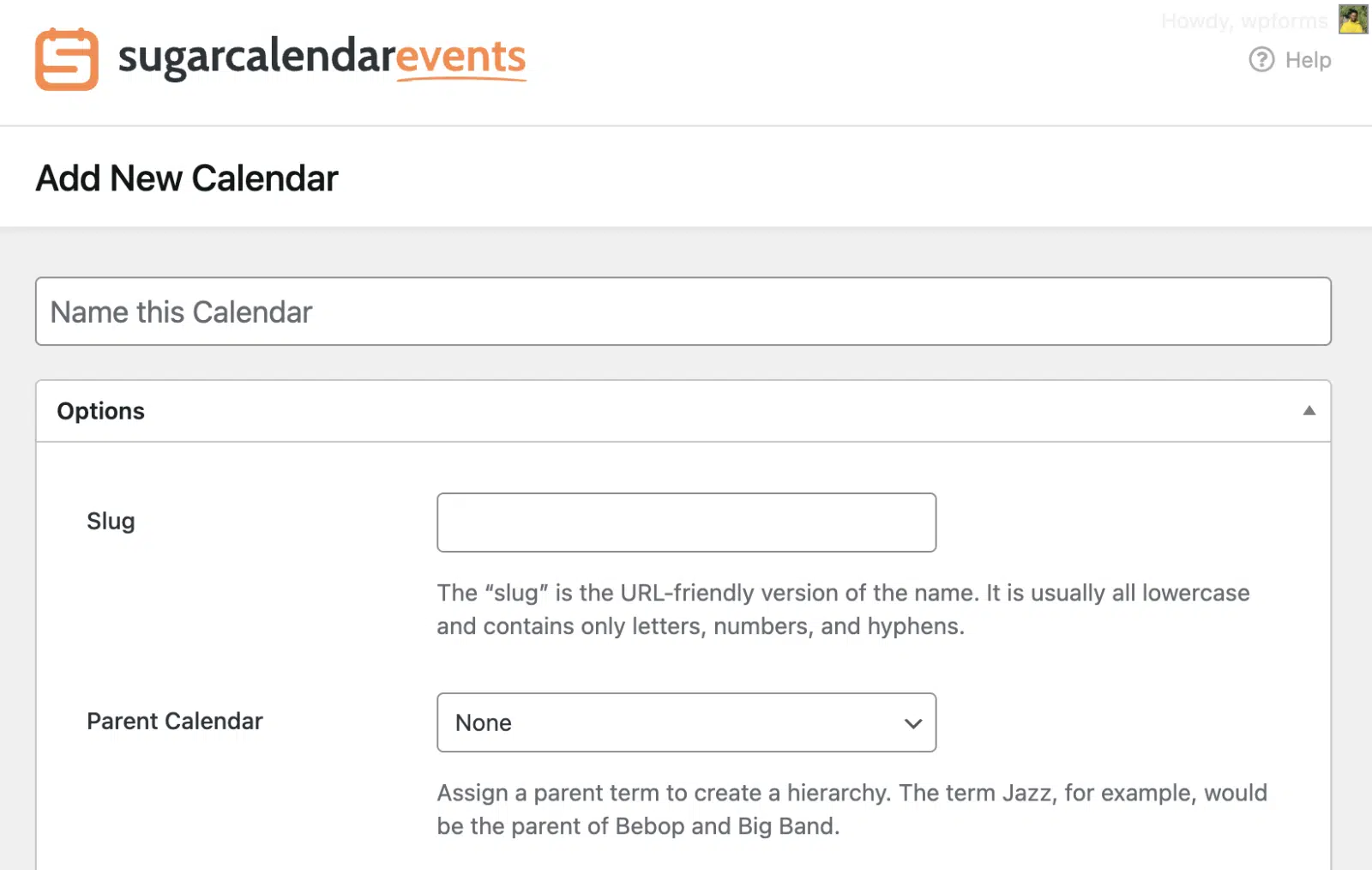The image size is (1372, 870).
Task: Click into the Slug text field
Action: click(686, 523)
